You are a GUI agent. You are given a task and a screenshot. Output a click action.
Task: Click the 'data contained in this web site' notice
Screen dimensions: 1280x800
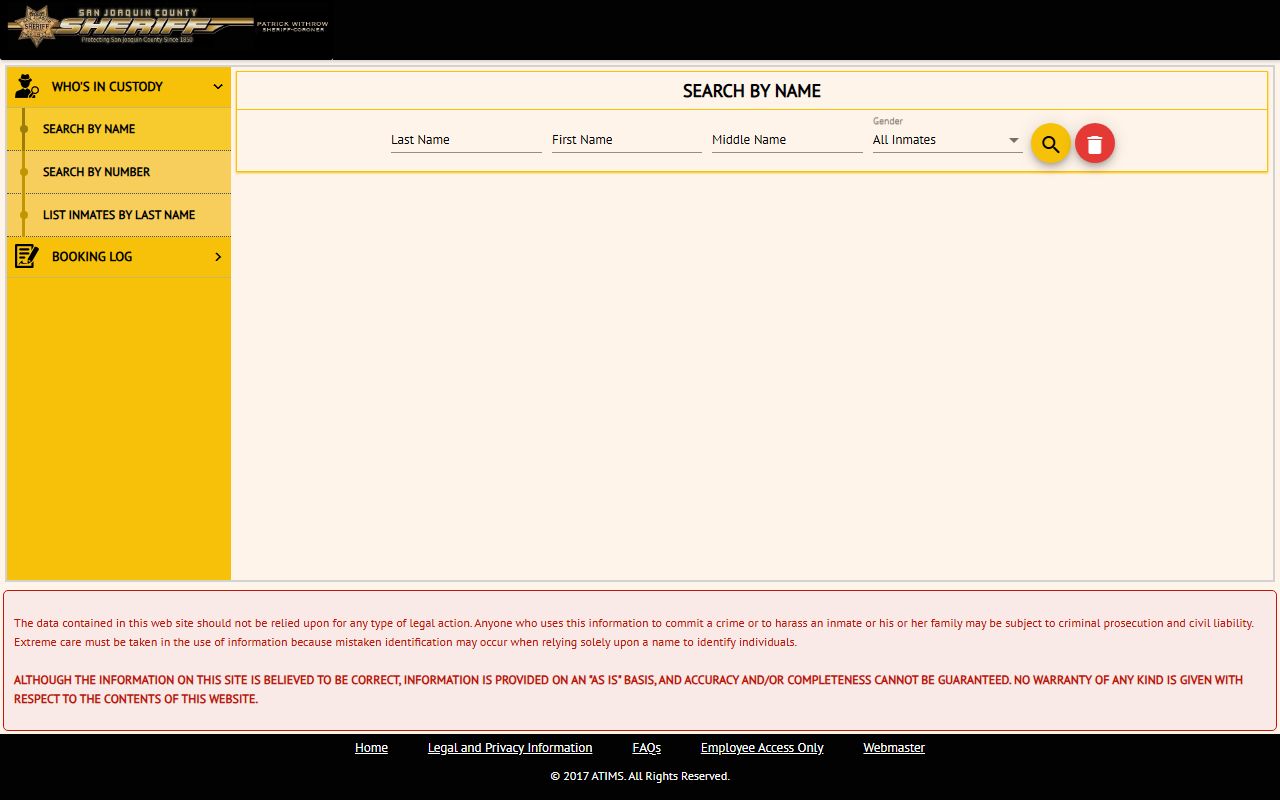pyautogui.click(x=634, y=632)
